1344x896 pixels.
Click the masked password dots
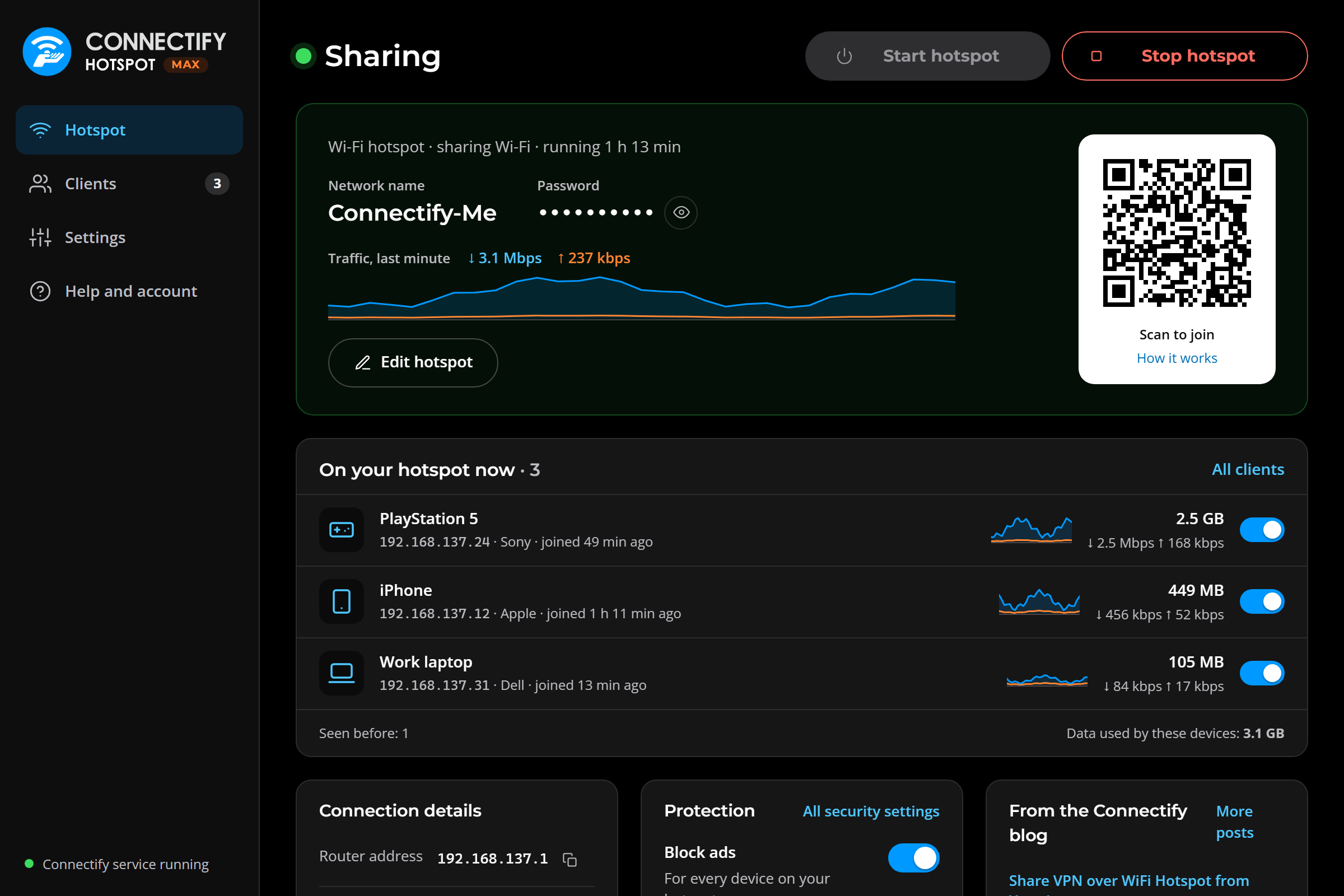click(596, 213)
